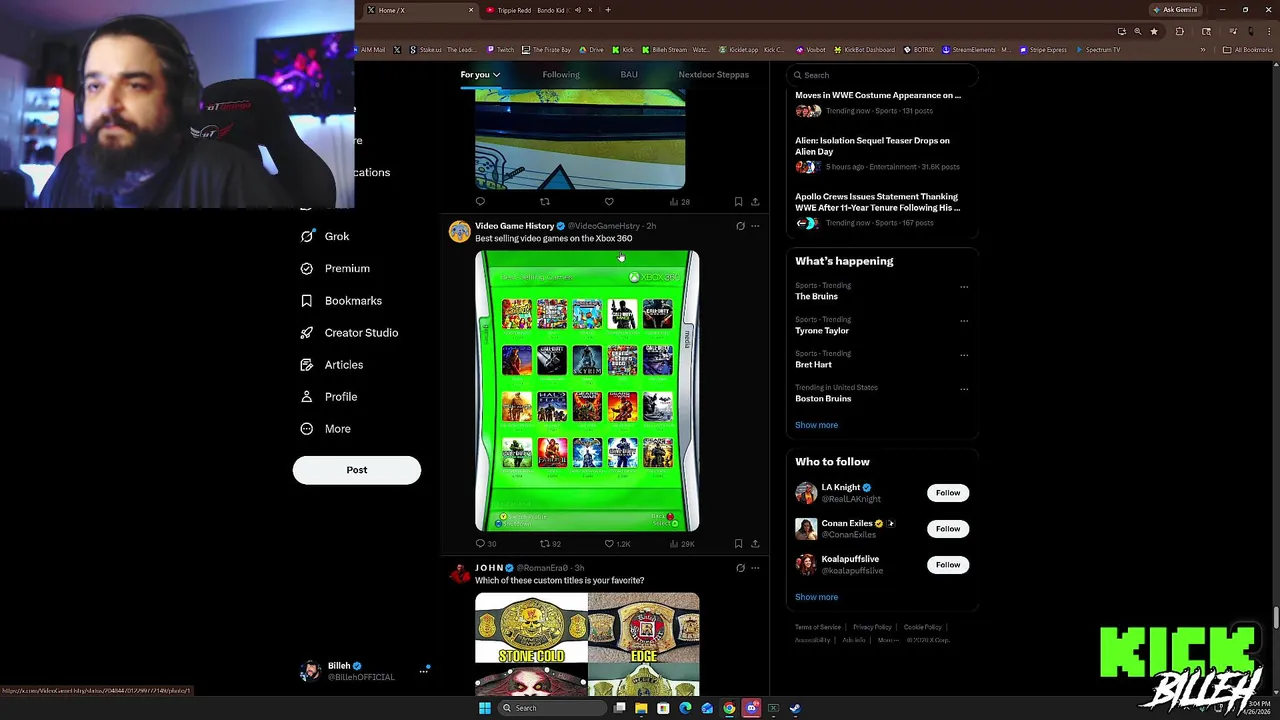Open Microsoft Edge from the taskbar
Screen dimensions: 1280x720
tap(685, 708)
